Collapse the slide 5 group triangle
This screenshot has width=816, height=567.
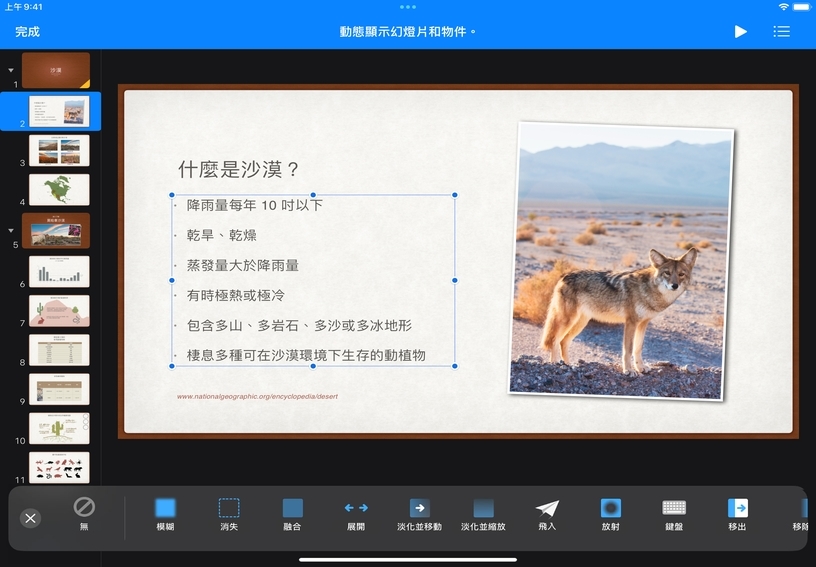tap(11, 230)
